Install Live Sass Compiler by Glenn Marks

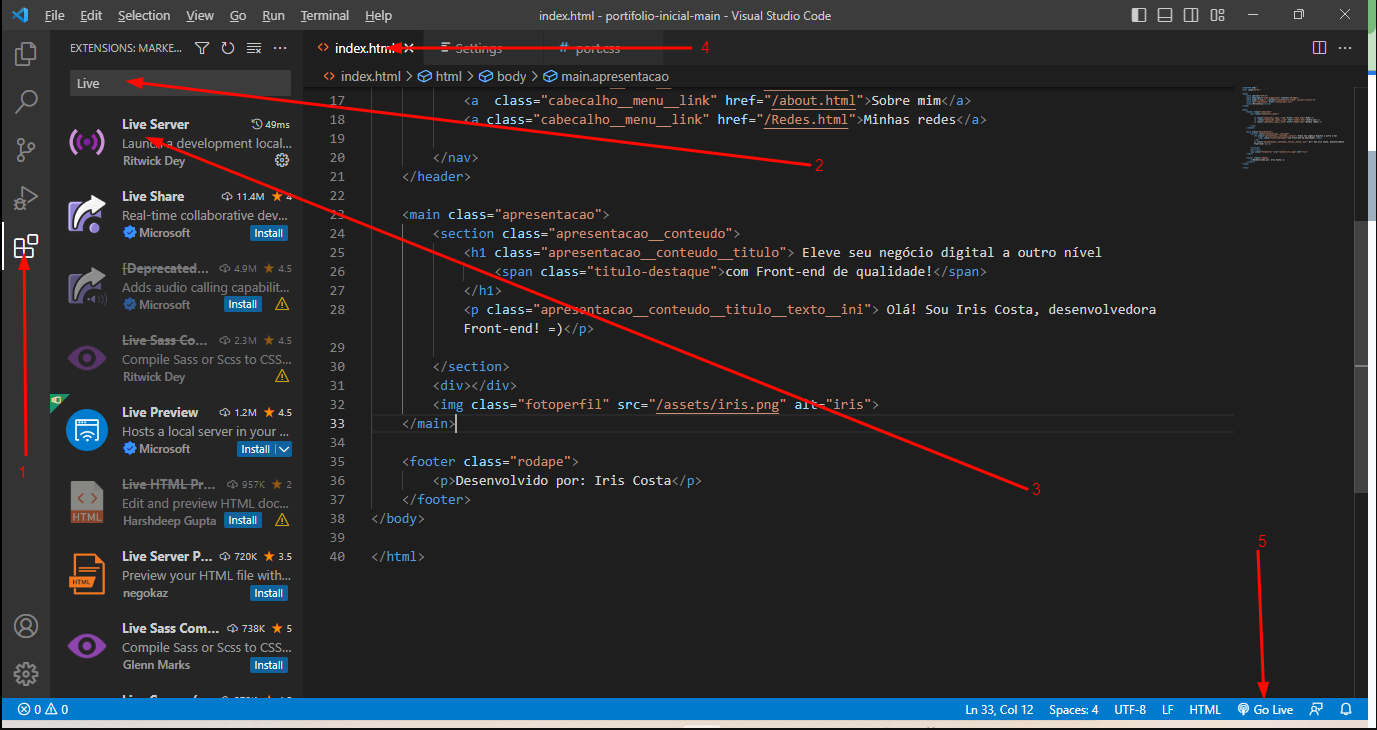point(268,665)
